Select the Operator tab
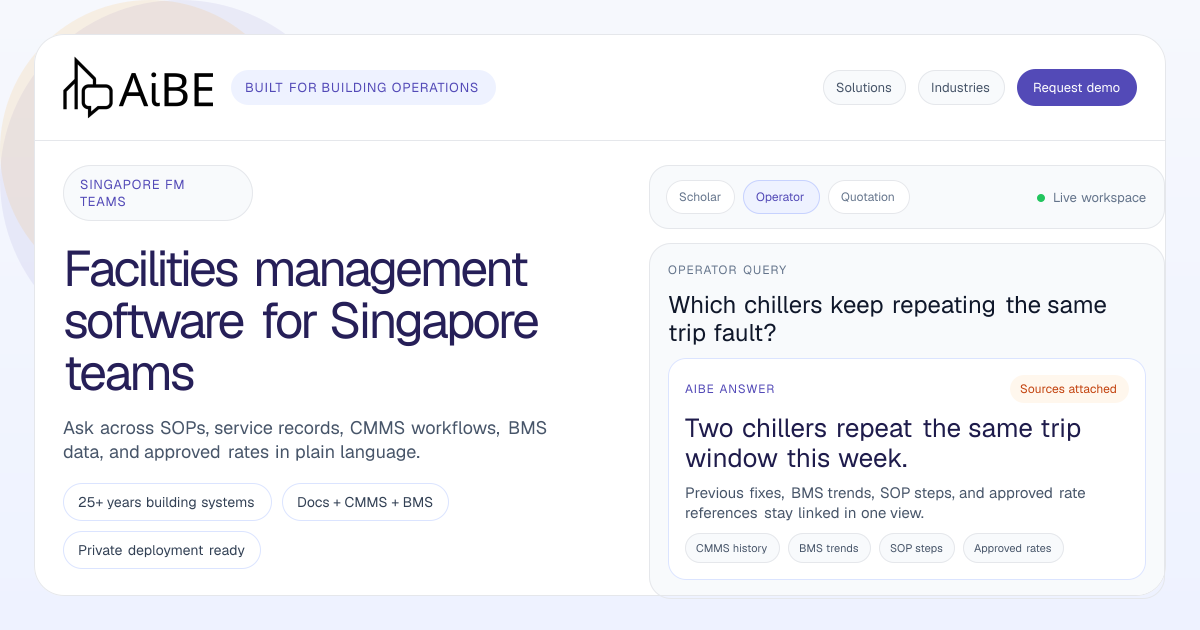This screenshot has width=1200, height=630. (x=780, y=197)
